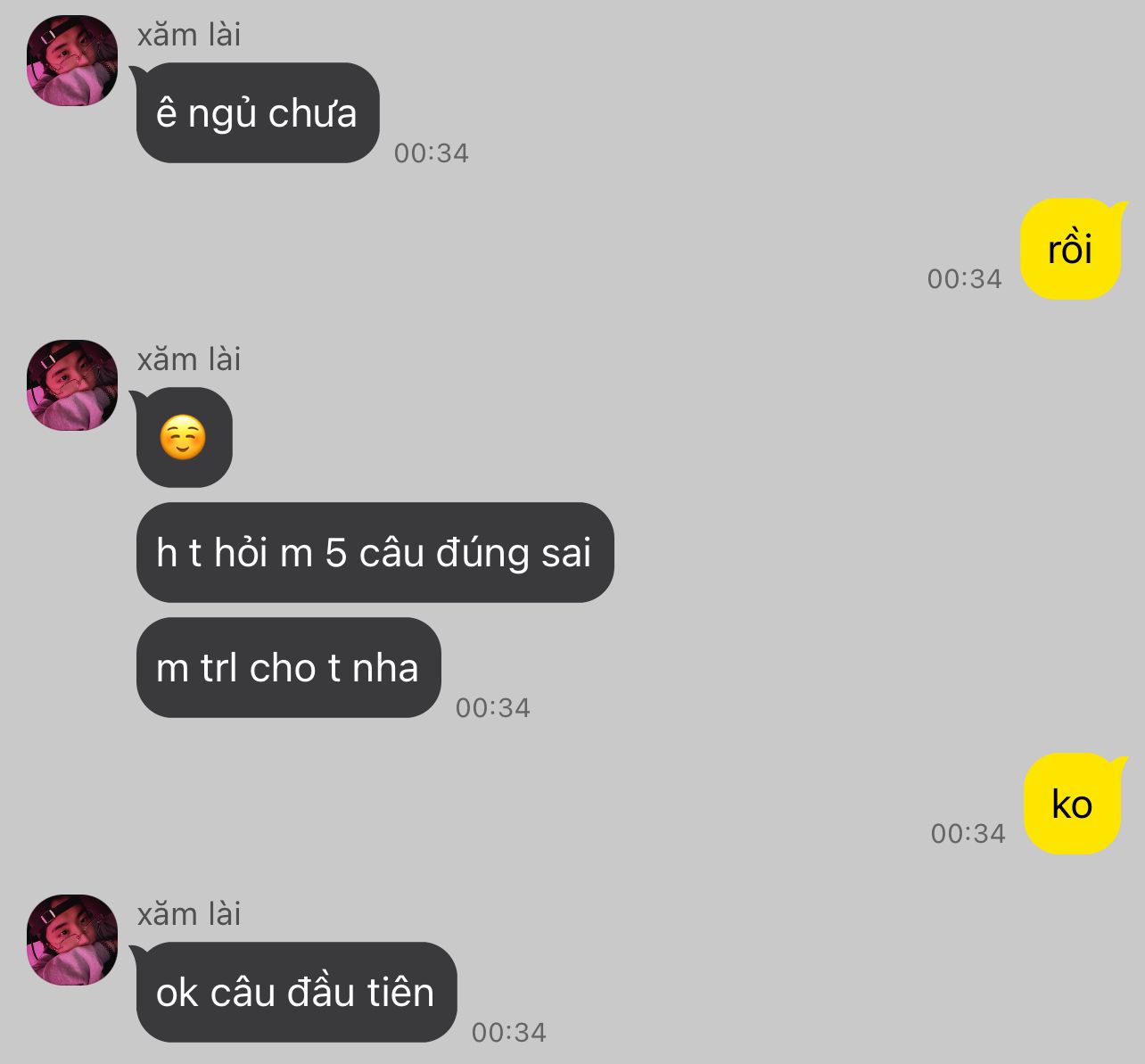Click the 00:34 time after "m trl cho t nha"
1145x1064 pixels.
(x=493, y=708)
